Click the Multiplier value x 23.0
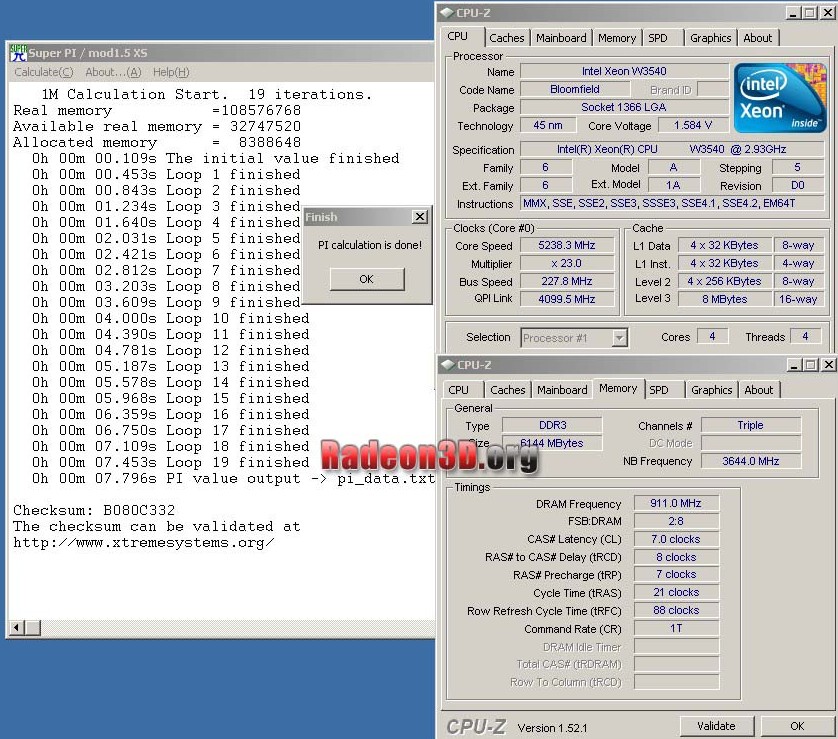This screenshot has height=739, width=838. point(567,263)
